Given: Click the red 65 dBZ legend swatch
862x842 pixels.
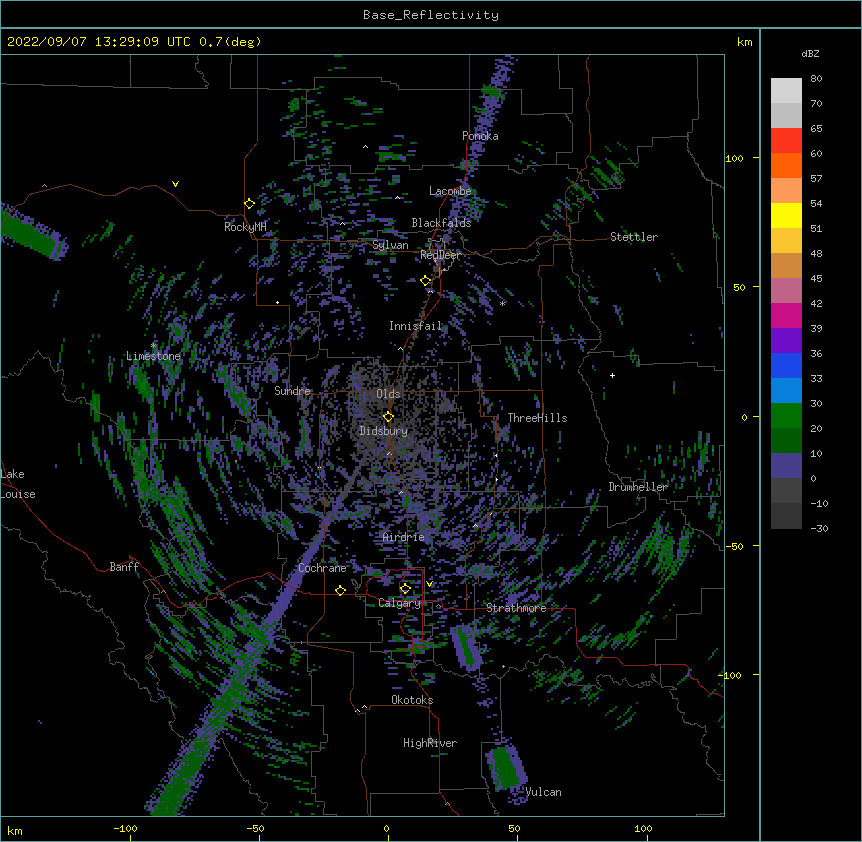Looking at the screenshot, I should [x=786, y=140].
